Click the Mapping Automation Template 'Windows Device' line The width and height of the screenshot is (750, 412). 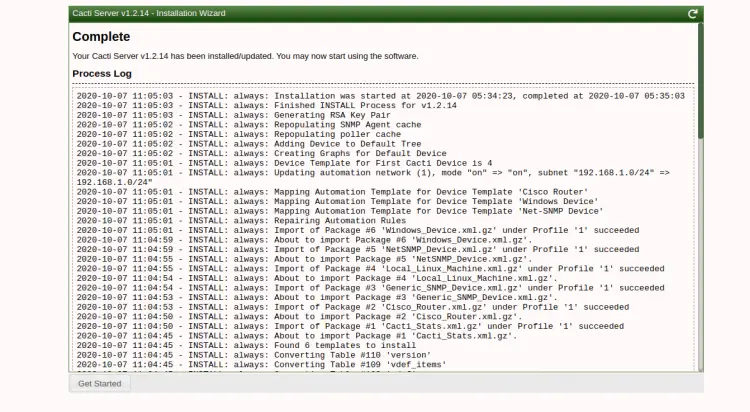pos(337,201)
